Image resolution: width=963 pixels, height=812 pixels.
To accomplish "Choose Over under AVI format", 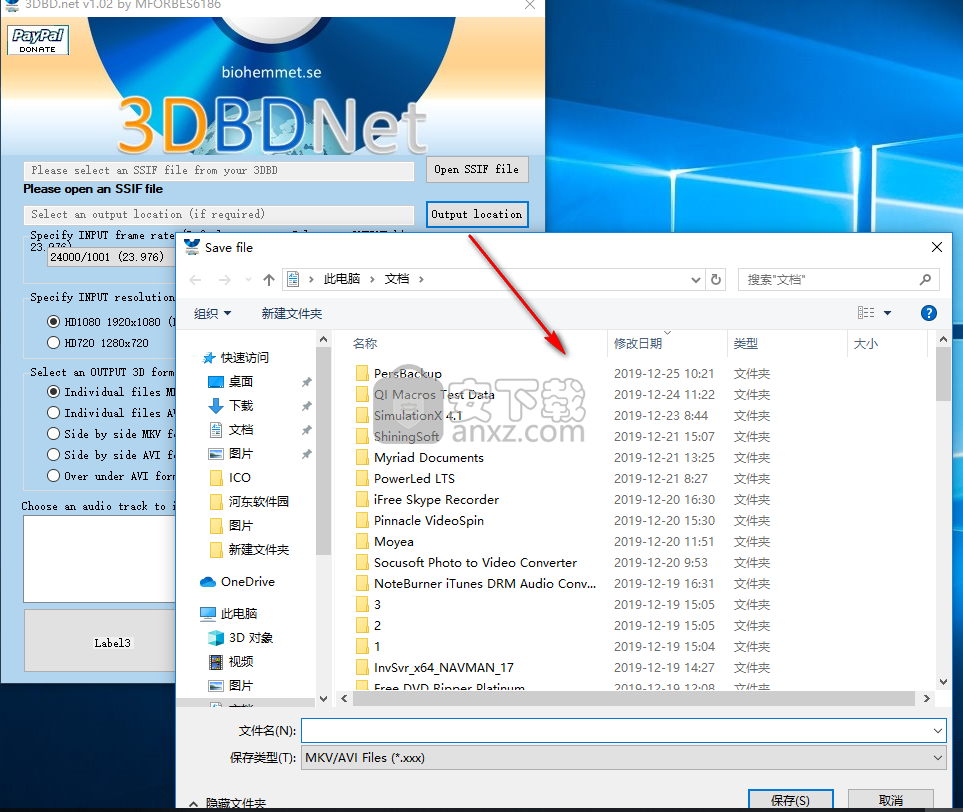I will [53, 476].
